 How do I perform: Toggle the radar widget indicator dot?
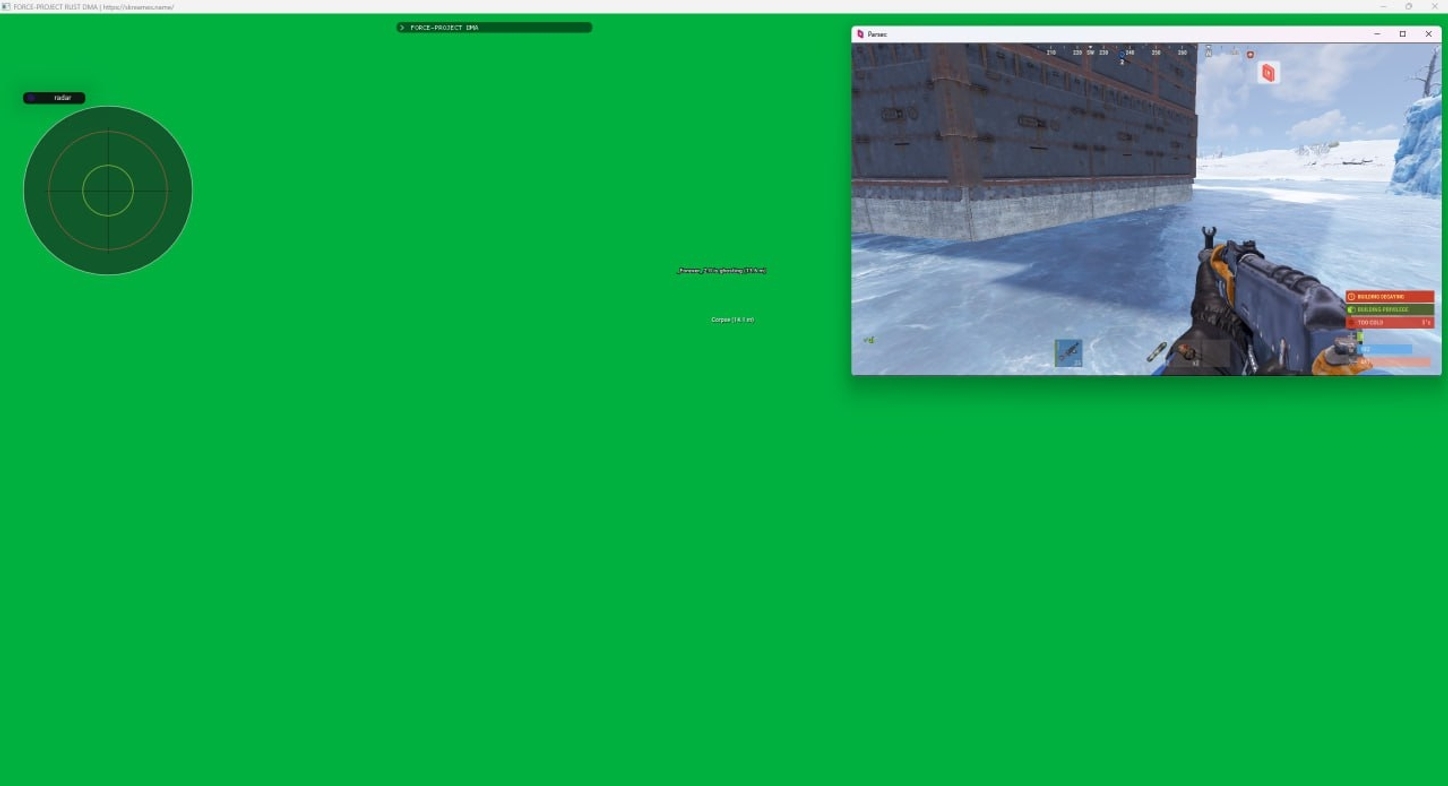pyautogui.click(x=32, y=97)
